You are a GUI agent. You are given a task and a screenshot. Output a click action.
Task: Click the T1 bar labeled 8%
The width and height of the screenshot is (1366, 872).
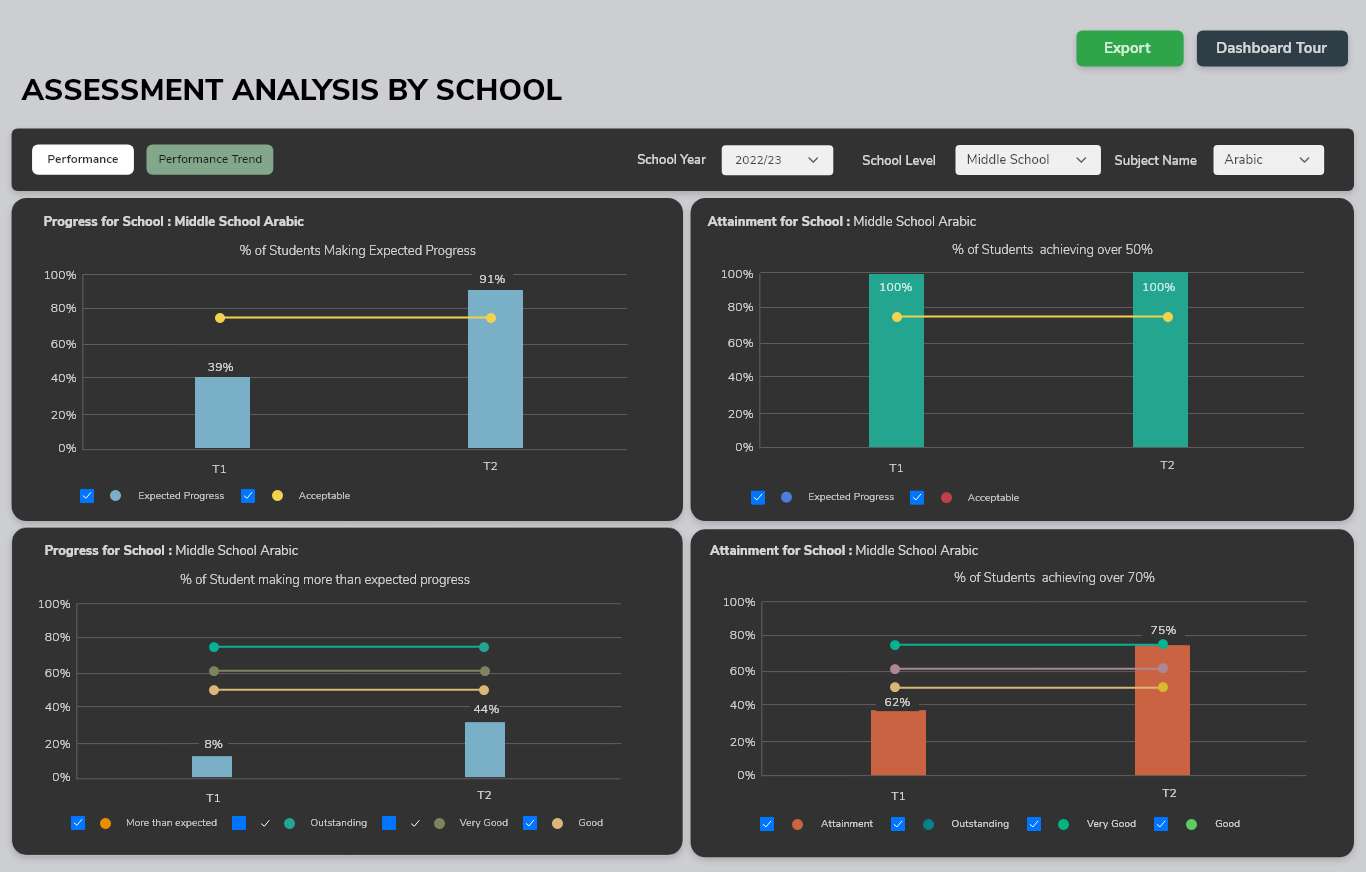(212, 767)
